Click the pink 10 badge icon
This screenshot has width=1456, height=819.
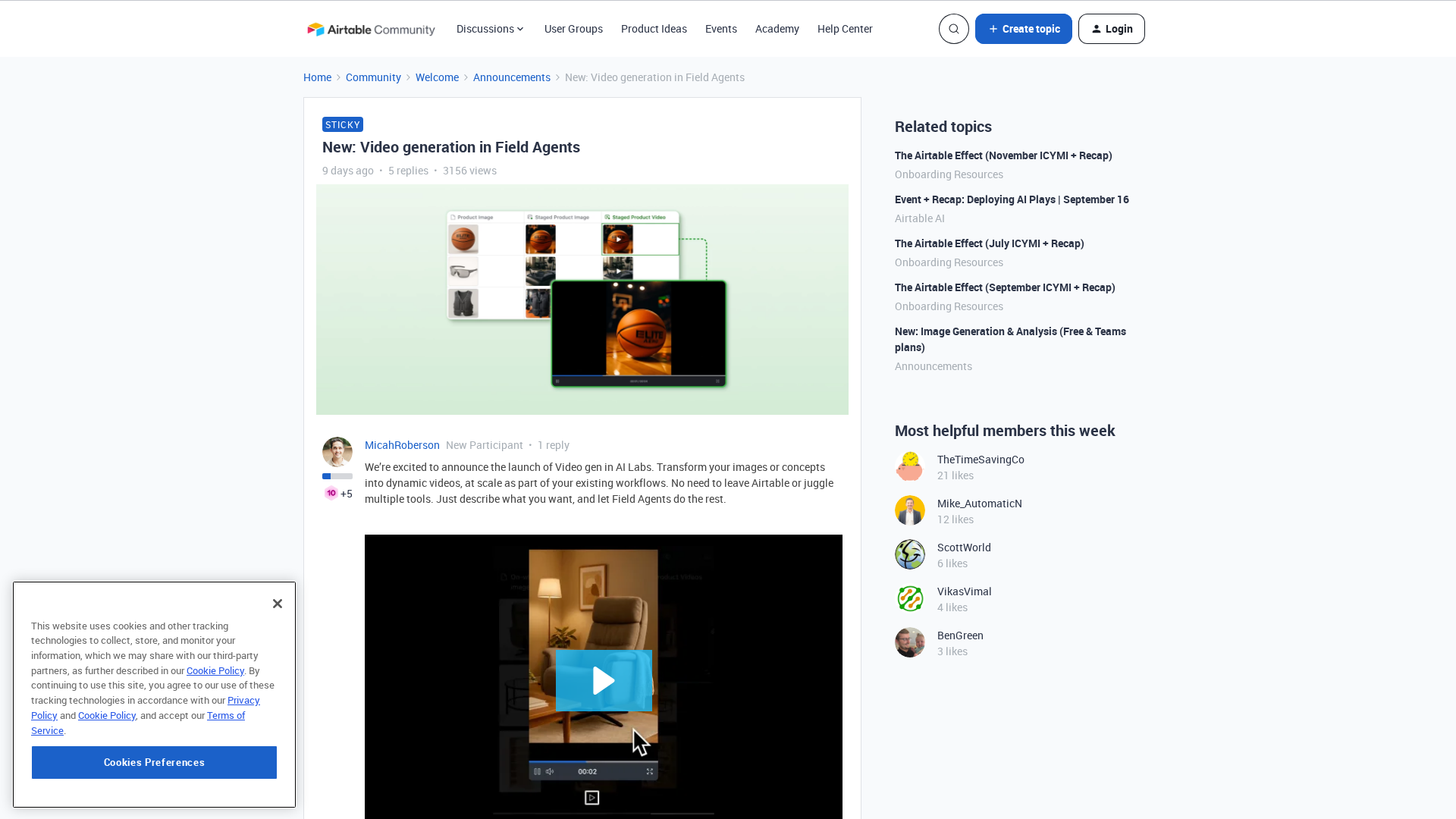click(x=331, y=493)
